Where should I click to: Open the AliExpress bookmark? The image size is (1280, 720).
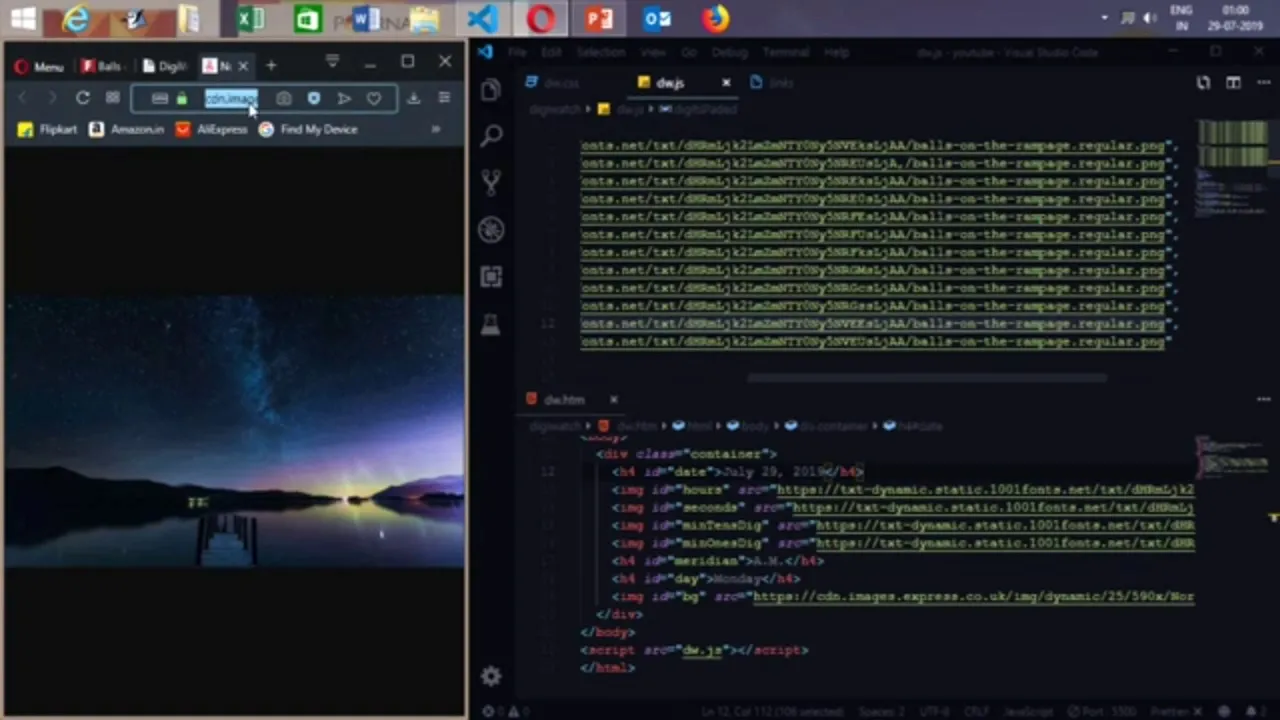pyautogui.click(x=212, y=129)
